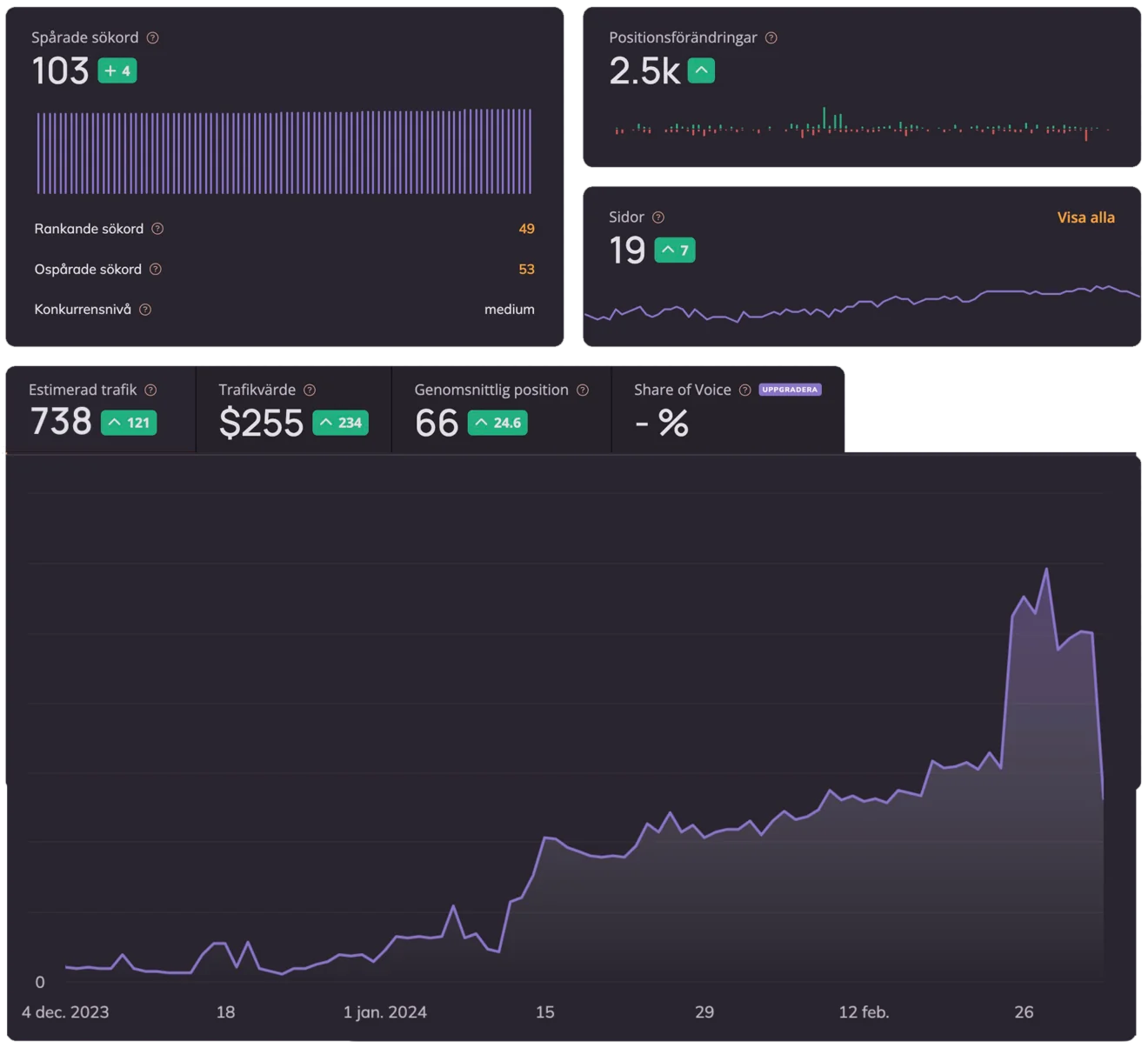Click the '1 jan. 2024' axis label
This screenshot has width=1148, height=1055.
(385, 1012)
